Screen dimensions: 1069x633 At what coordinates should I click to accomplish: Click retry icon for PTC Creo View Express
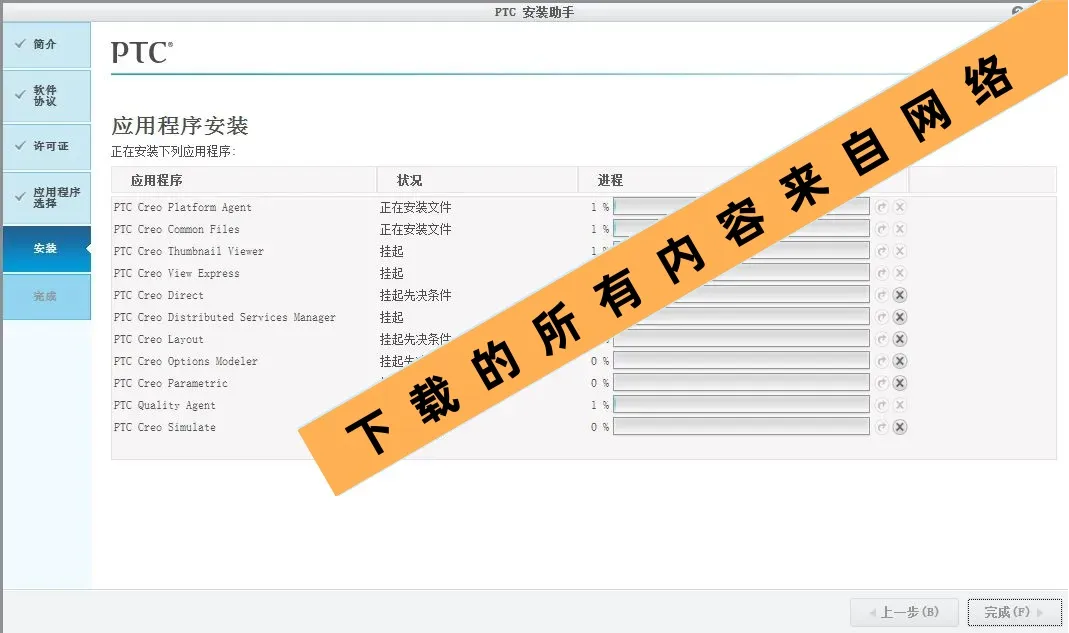pyautogui.click(x=882, y=273)
